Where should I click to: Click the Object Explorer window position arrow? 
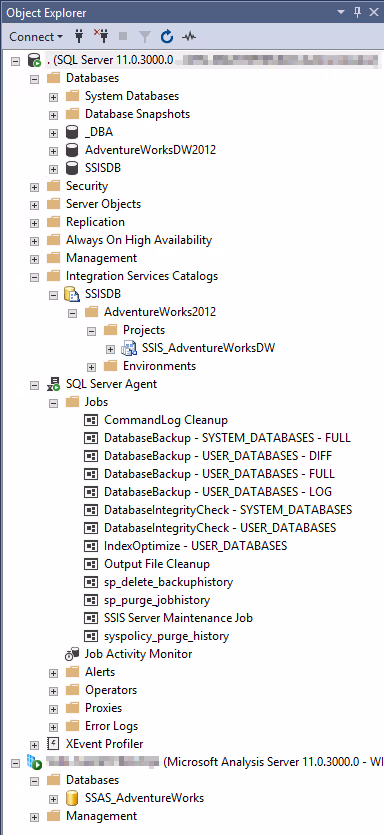342,12
